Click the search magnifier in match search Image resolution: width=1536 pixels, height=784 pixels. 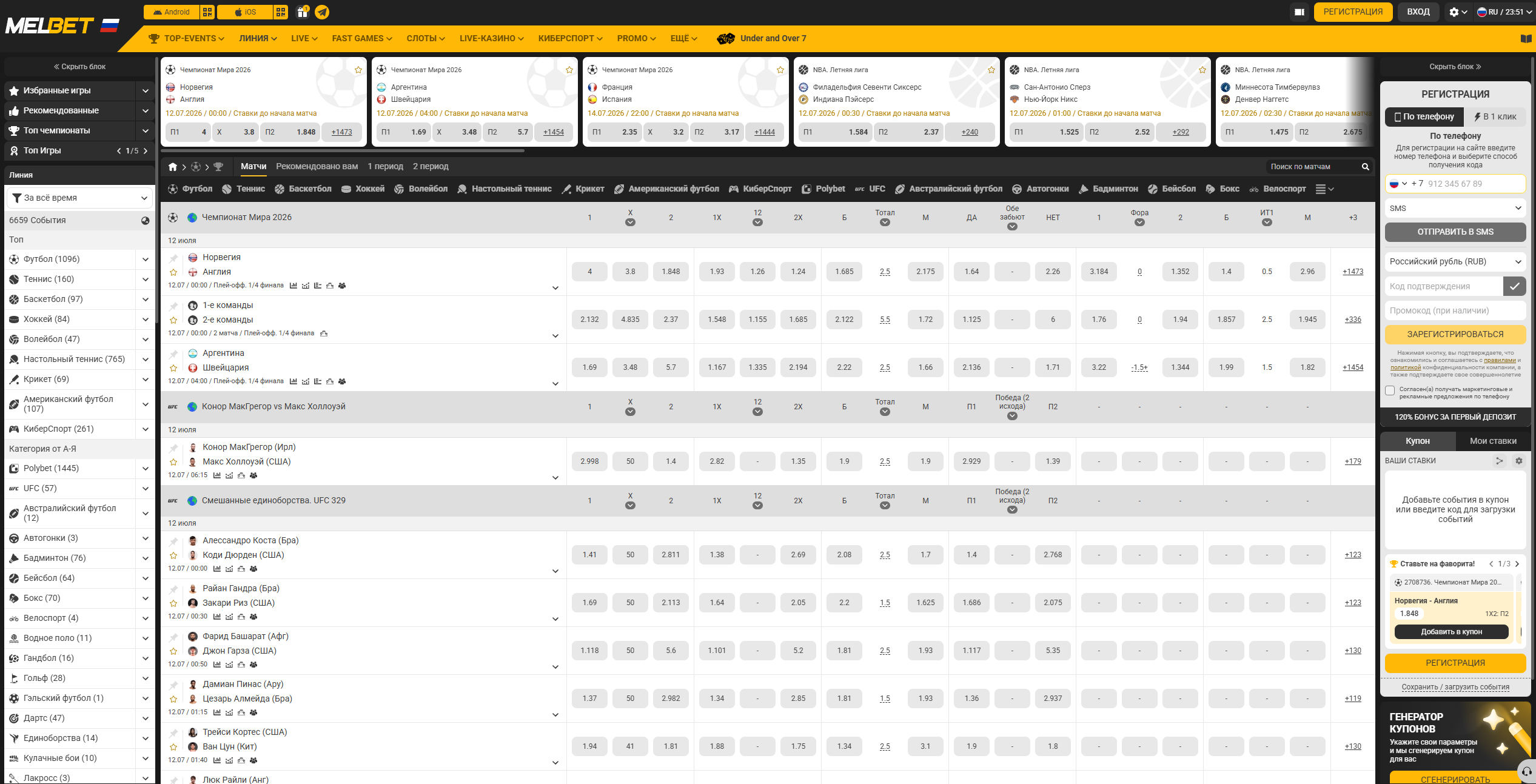click(1365, 167)
